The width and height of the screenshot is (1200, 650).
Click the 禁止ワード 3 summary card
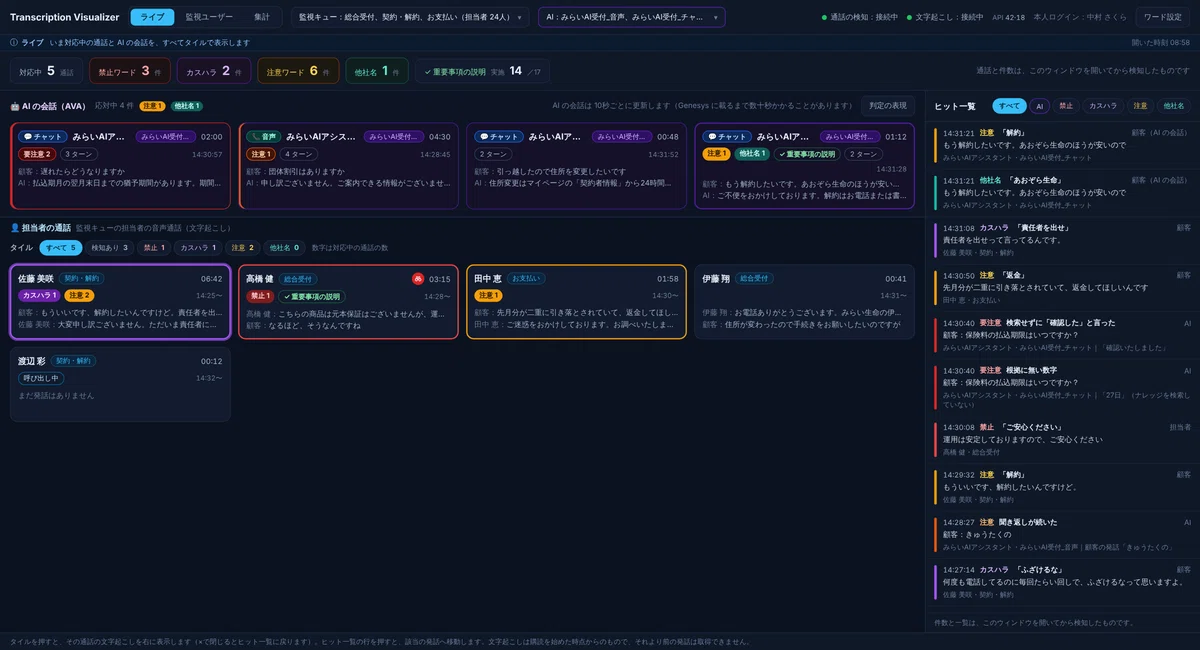tap(130, 71)
